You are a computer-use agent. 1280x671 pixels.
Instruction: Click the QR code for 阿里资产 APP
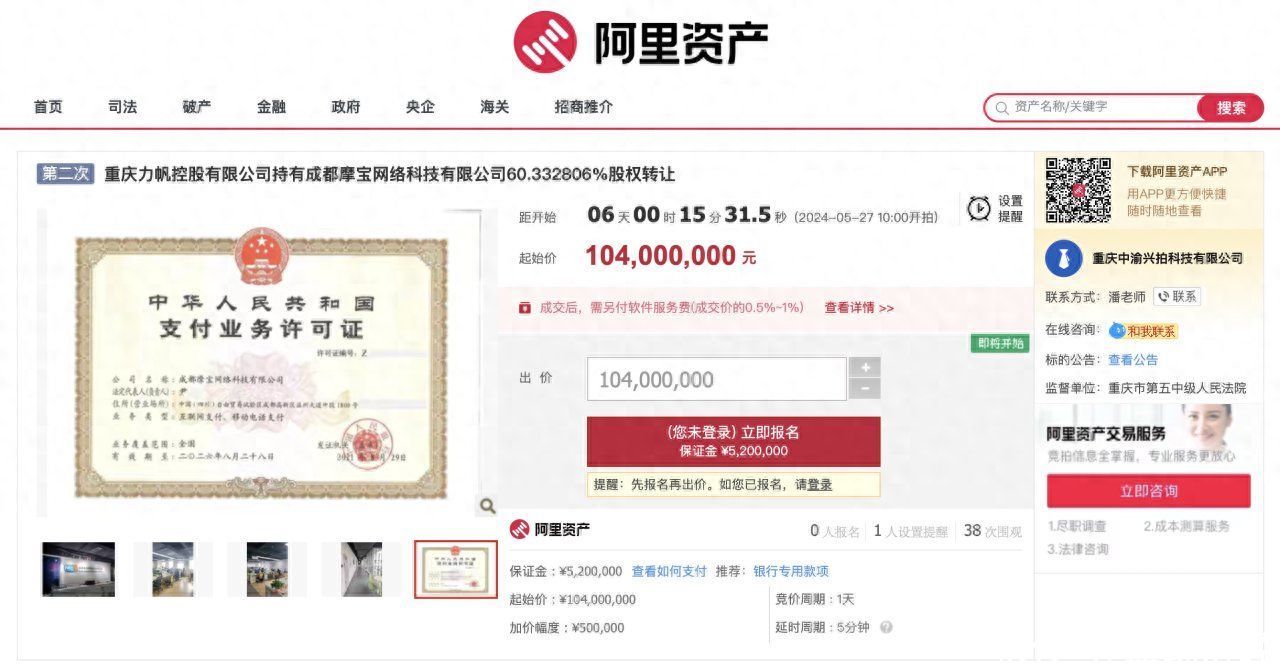click(1078, 190)
